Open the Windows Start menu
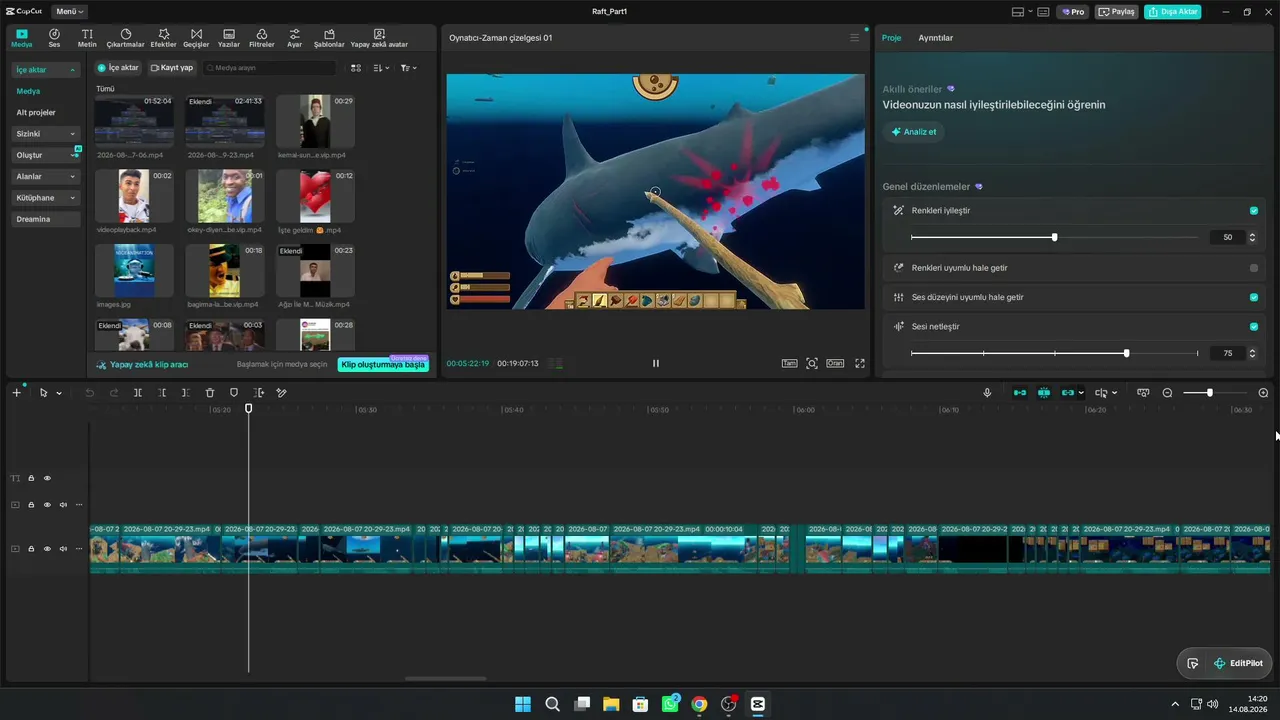Image resolution: width=1280 pixels, height=720 pixels. pos(523,704)
